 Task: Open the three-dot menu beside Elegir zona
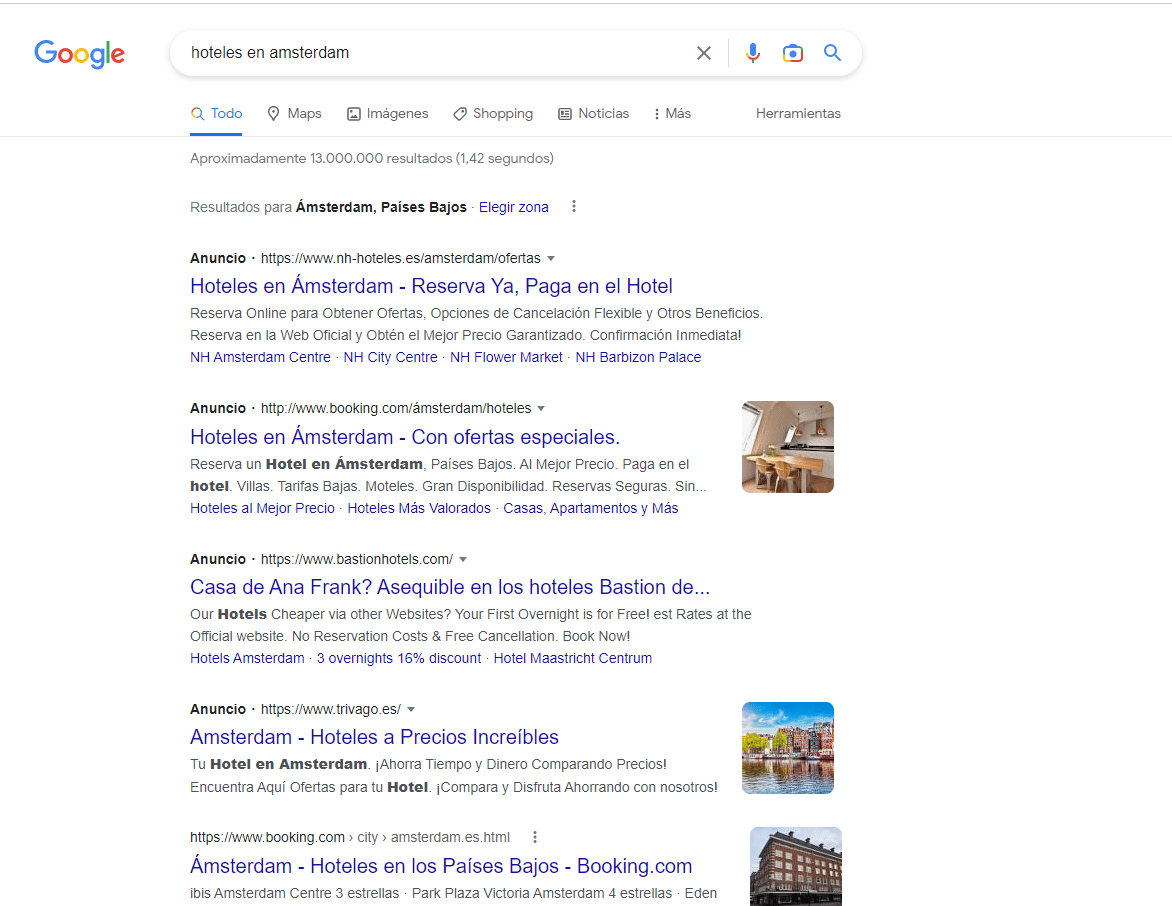pos(573,206)
